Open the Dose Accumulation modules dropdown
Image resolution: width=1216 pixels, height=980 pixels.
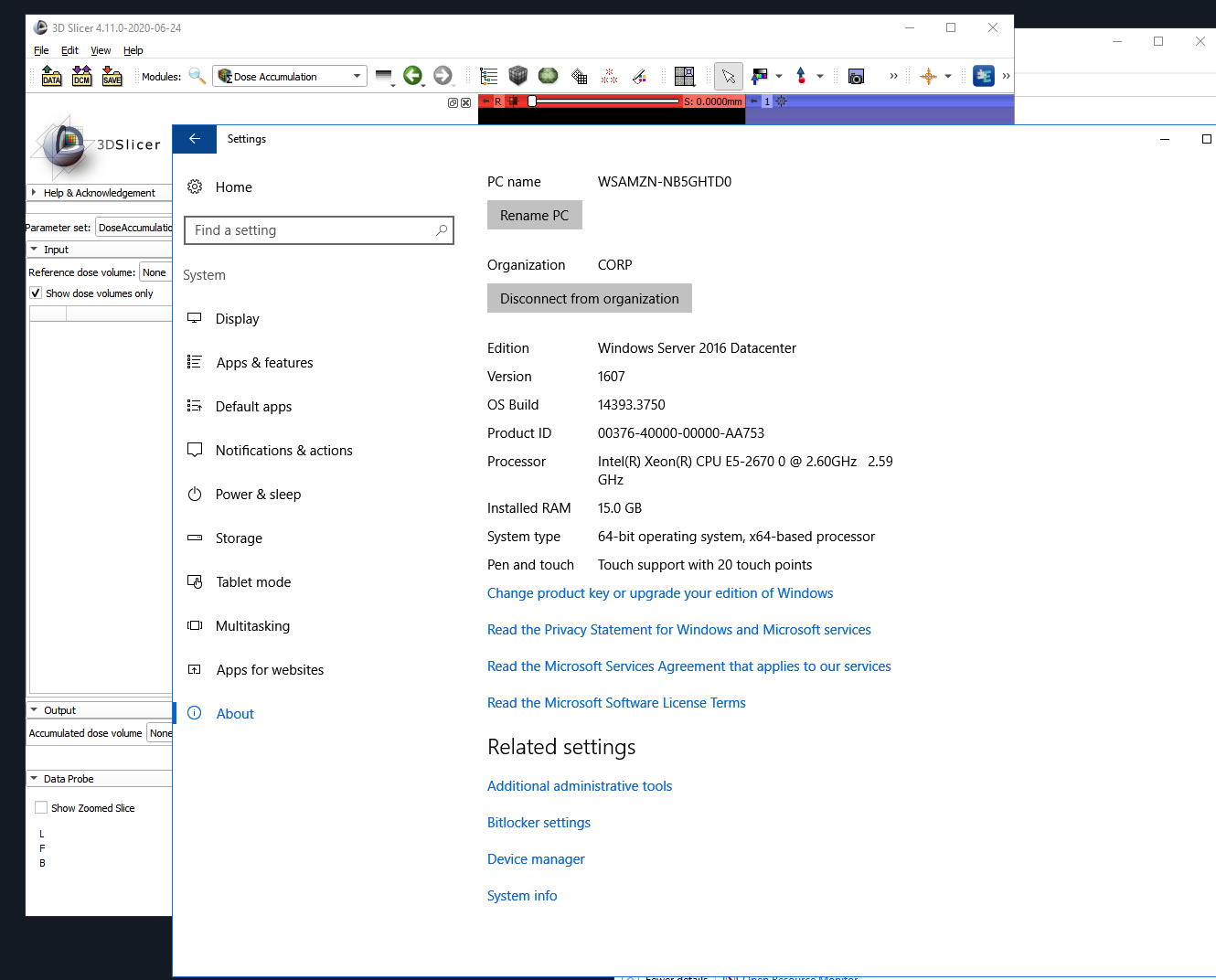click(289, 76)
